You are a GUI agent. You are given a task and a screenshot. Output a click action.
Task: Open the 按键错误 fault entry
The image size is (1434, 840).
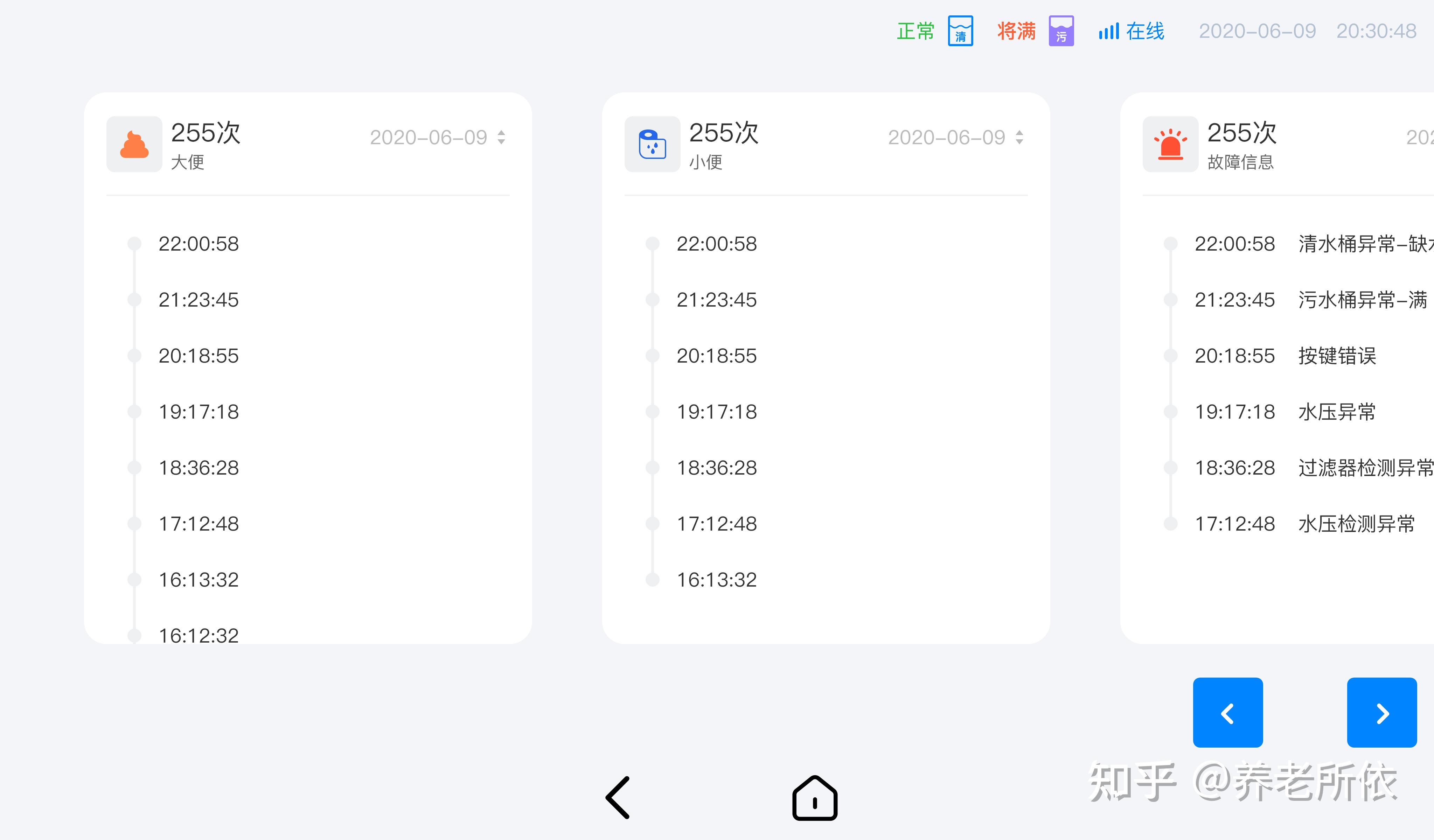click(1337, 356)
